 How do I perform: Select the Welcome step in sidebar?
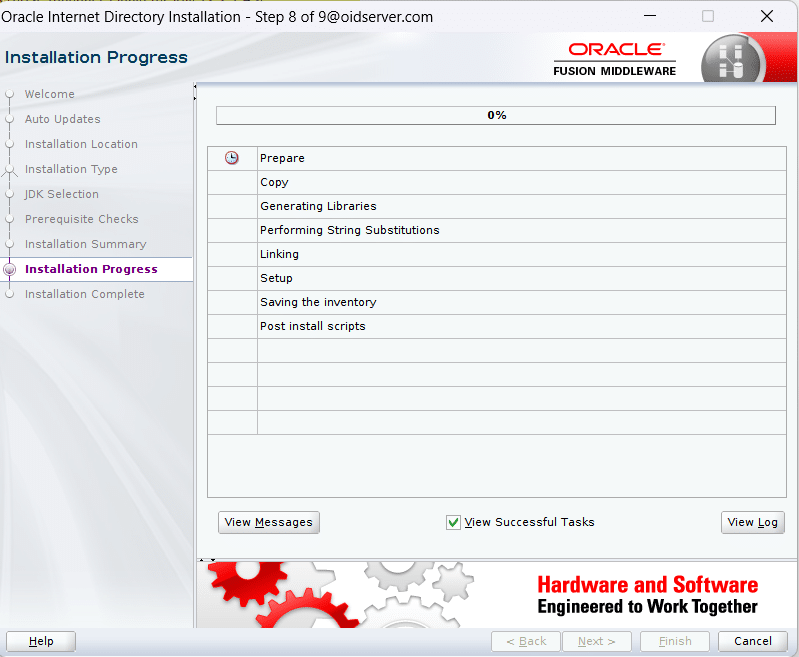point(49,94)
